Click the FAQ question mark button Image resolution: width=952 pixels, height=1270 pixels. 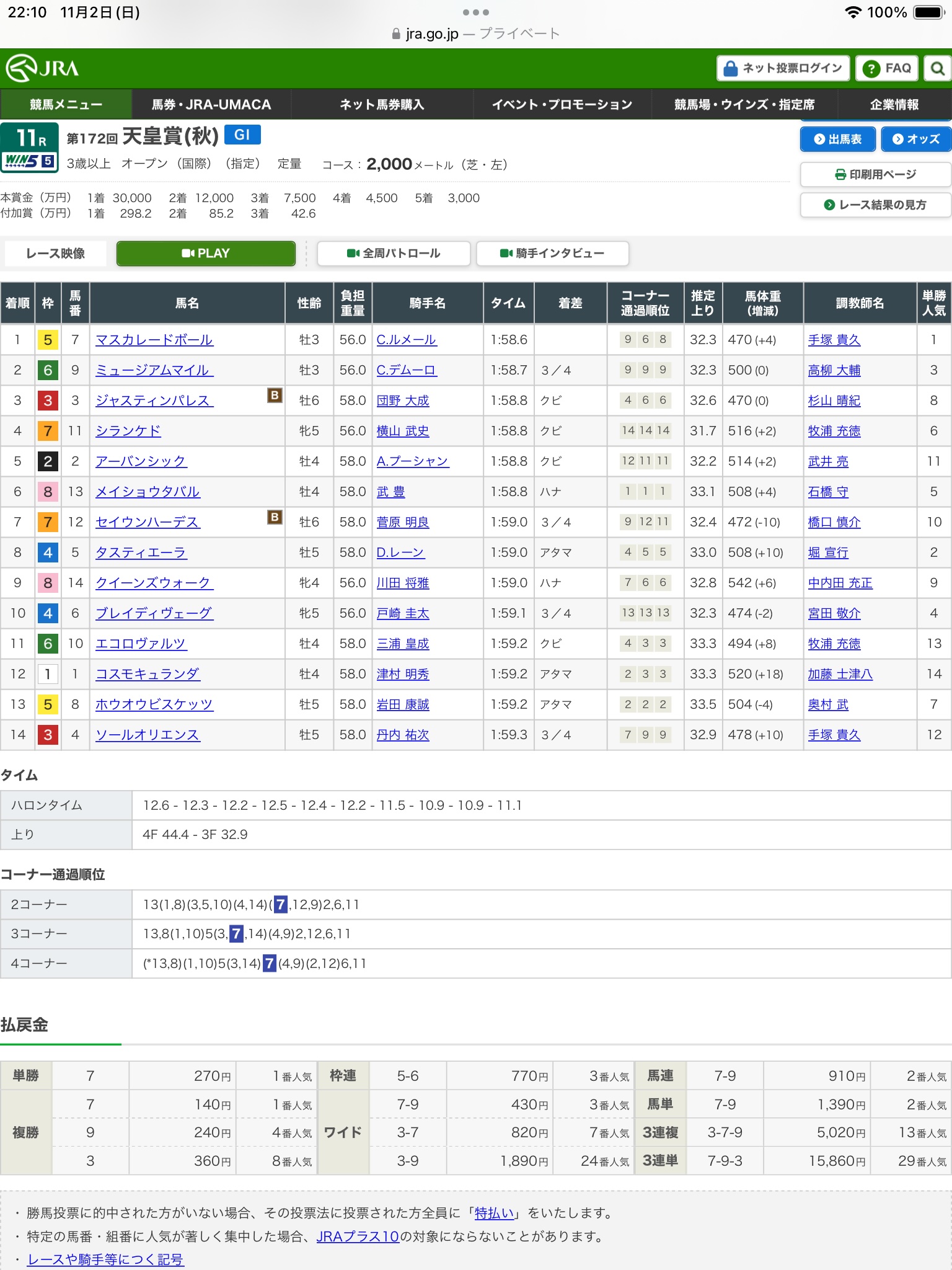(887, 68)
